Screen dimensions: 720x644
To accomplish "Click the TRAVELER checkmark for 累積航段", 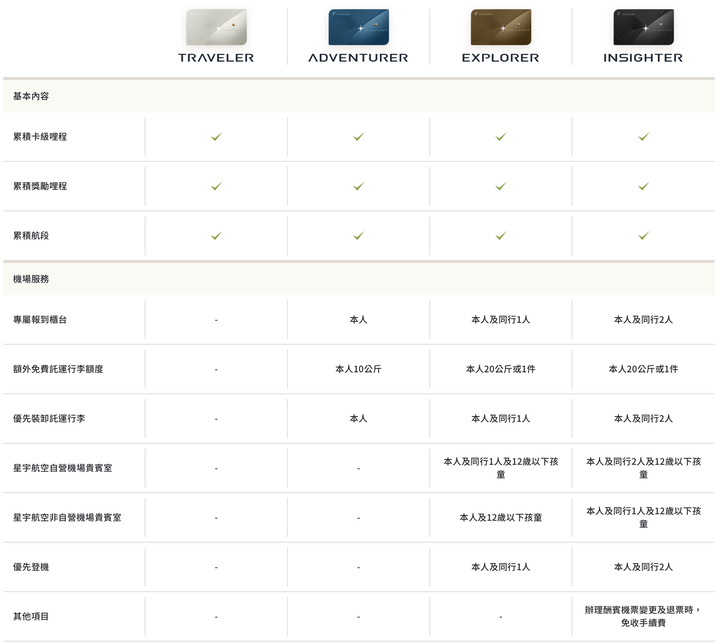I will [x=216, y=236].
